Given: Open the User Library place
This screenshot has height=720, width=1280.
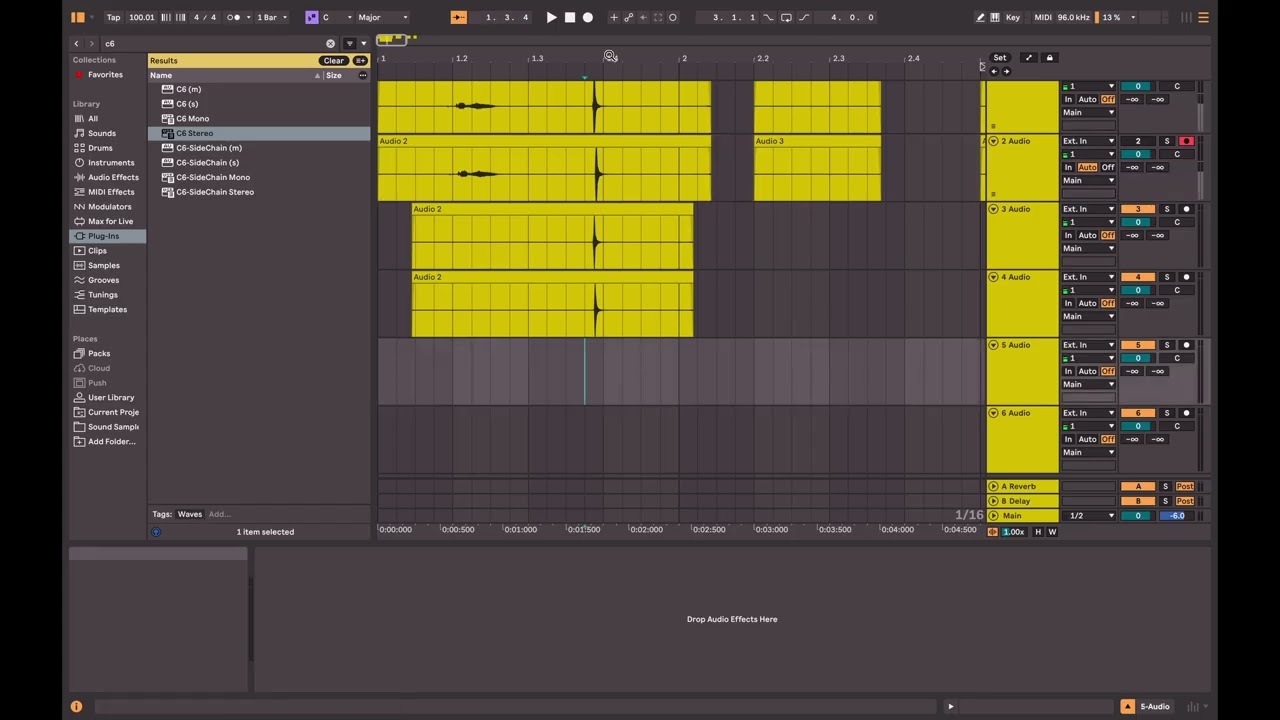Looking at the screenshot, I should (x=110, y=397).
